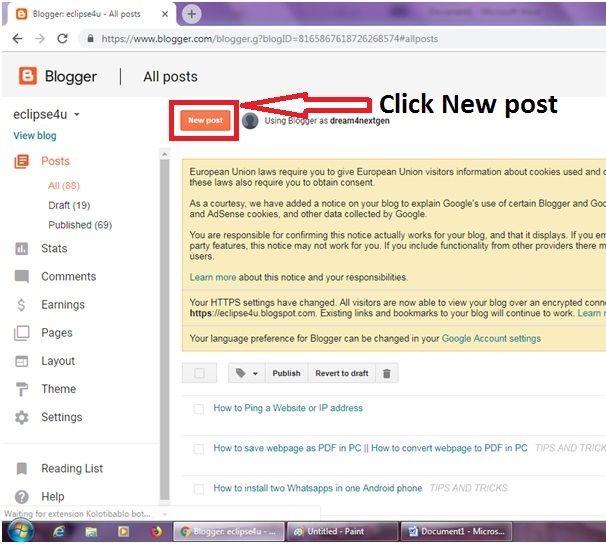Select Draft (19) posts filter
This screenshot has height=544, width=606.
pyautogui.click(x=69, y=205)
